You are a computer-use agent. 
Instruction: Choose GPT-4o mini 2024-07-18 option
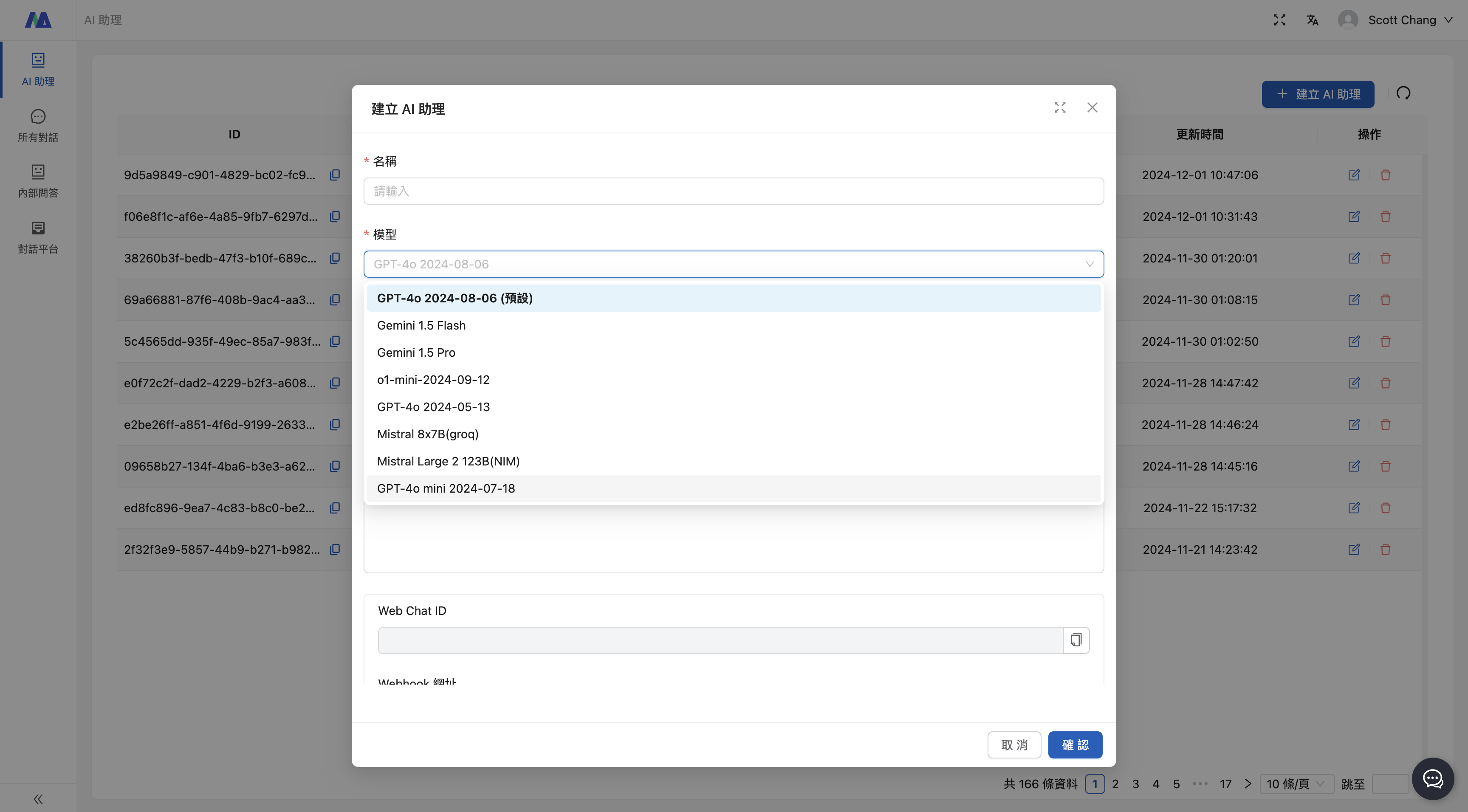point(446,488)
